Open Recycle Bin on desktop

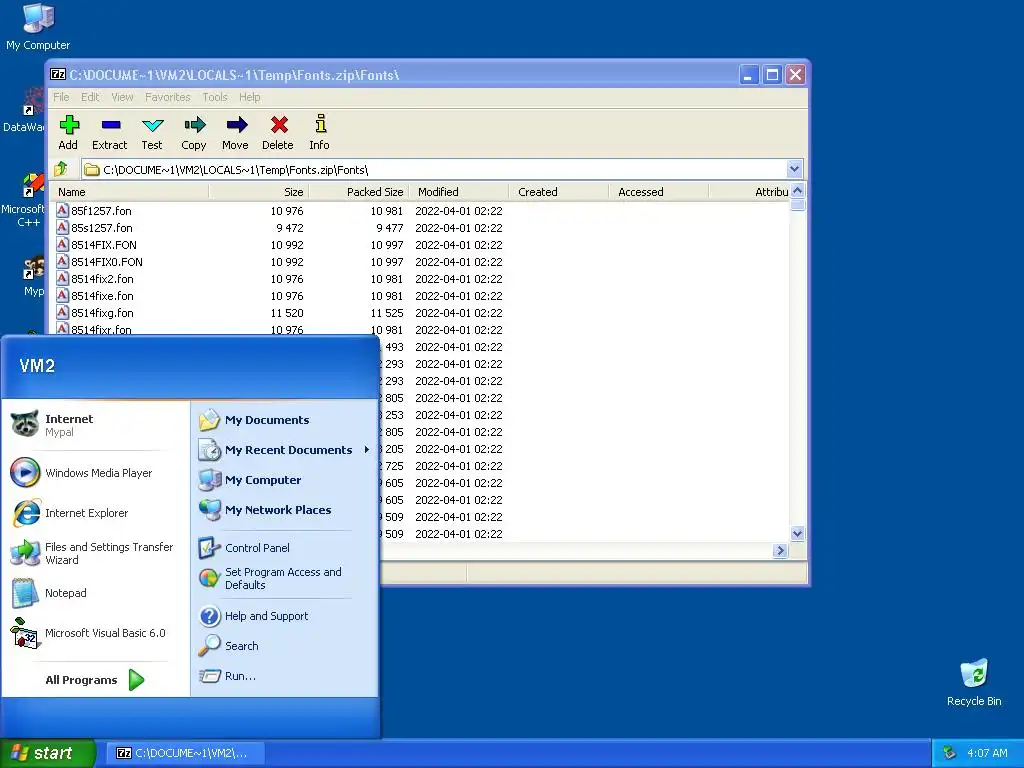pyautogui.click(x=974, y=682)
